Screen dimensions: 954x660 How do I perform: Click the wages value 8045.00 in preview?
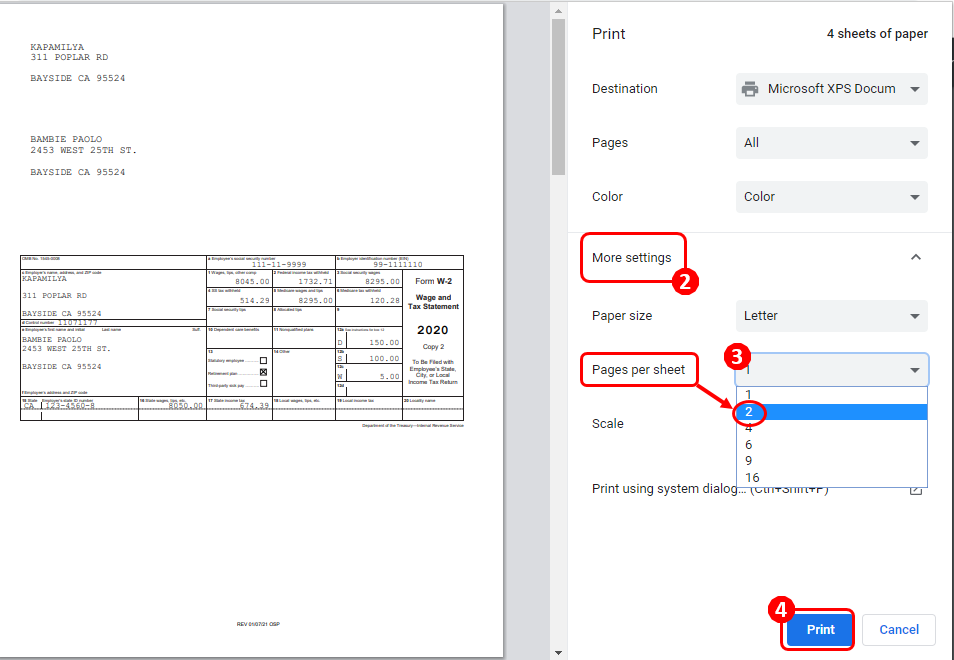252,282
